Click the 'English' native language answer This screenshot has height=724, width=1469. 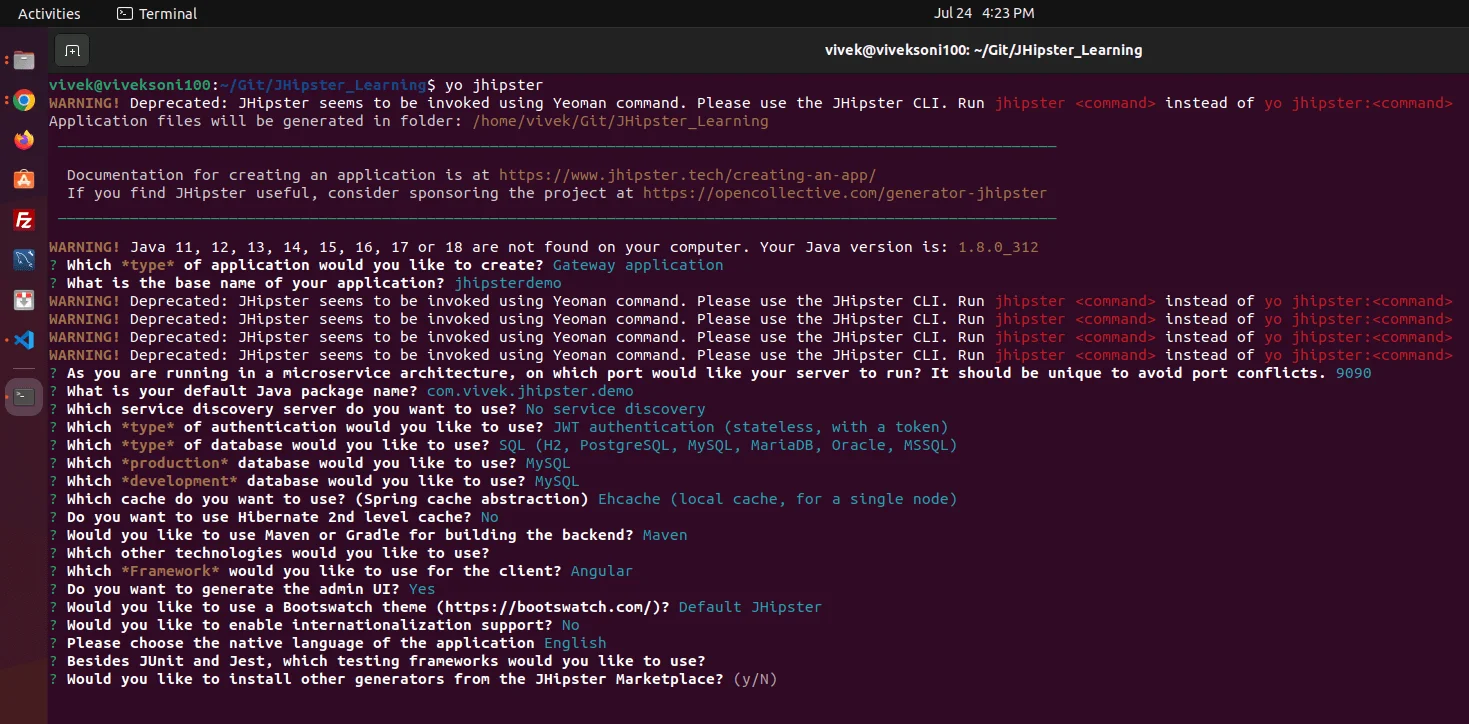coord(575,643)
